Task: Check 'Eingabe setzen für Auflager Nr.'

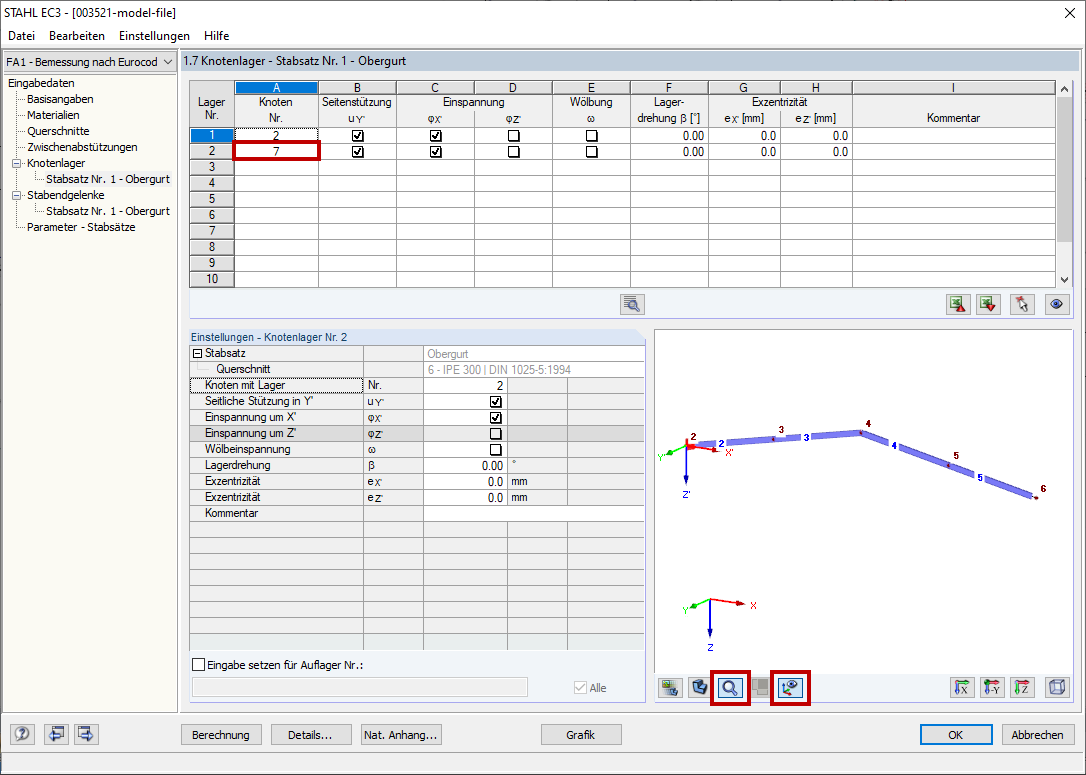Action: click(199, 665)
